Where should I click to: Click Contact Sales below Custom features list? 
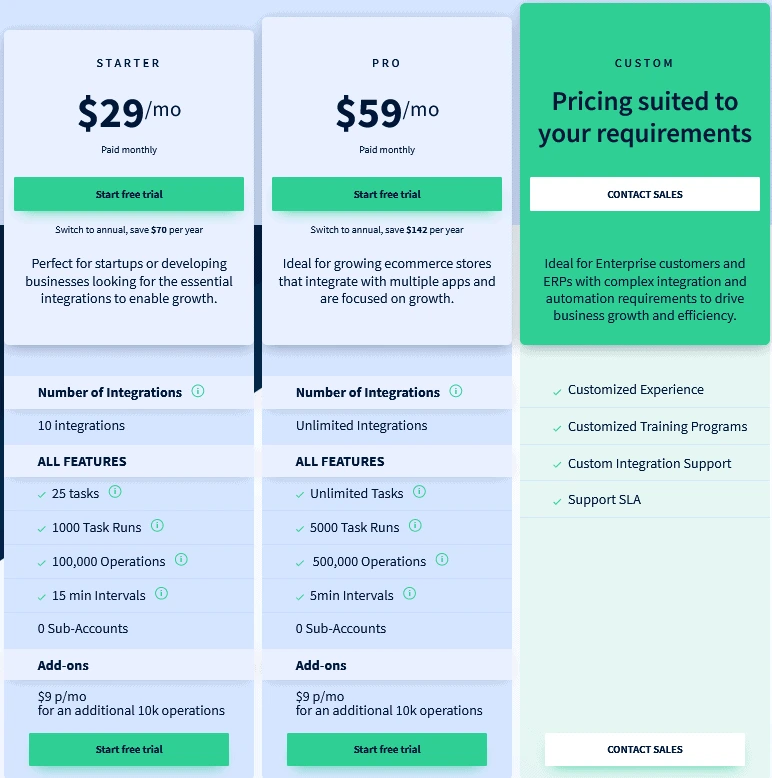click(x=645, y=749)
